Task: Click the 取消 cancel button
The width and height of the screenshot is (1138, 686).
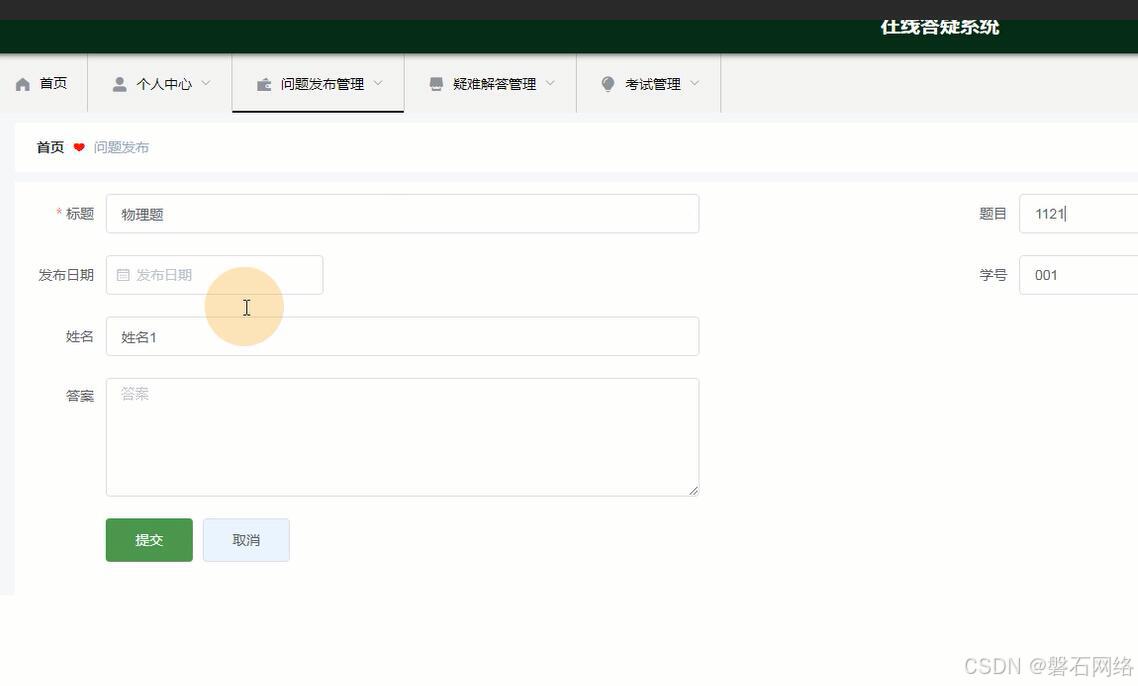Action: [245, 539]
